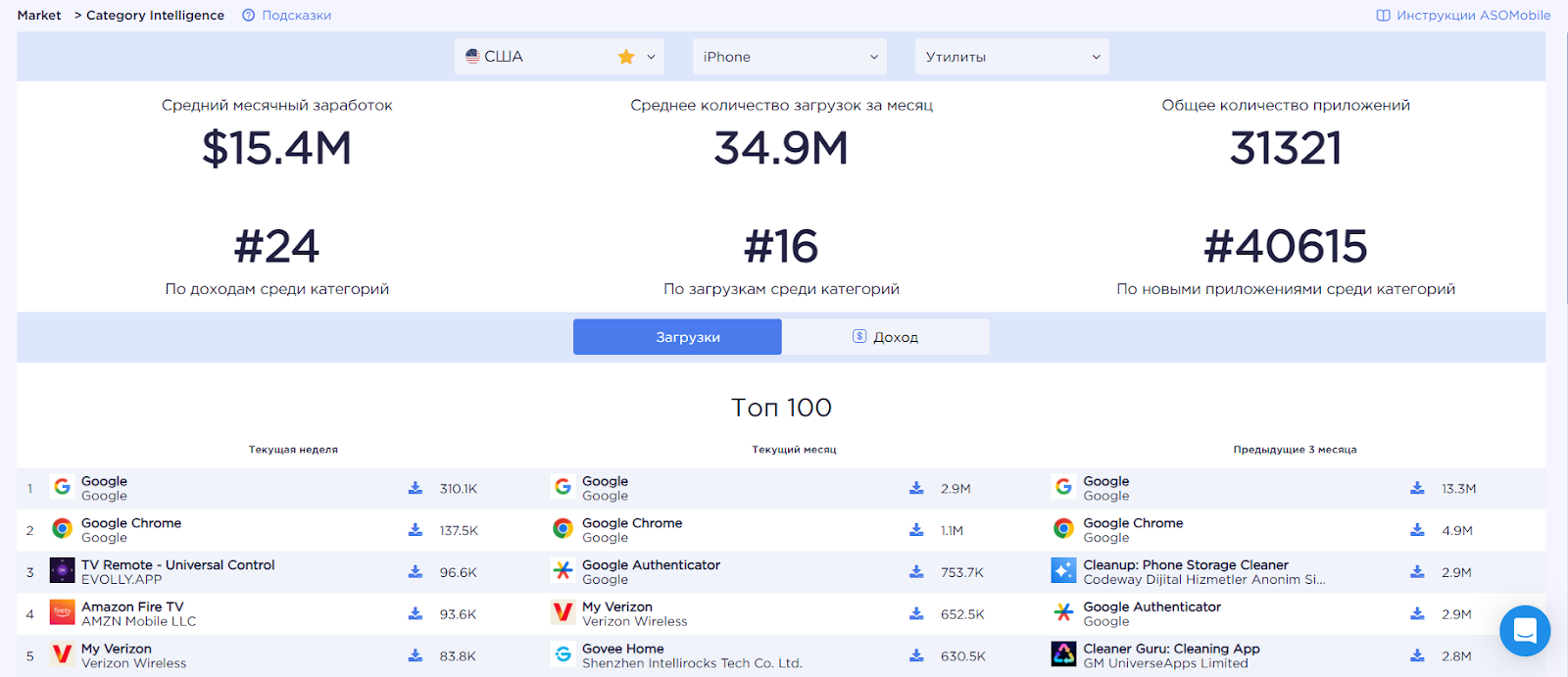Click the dollar icon on the Доход tab
Image resolution: width=1568 pixels, height=677 pixels.
859,336
